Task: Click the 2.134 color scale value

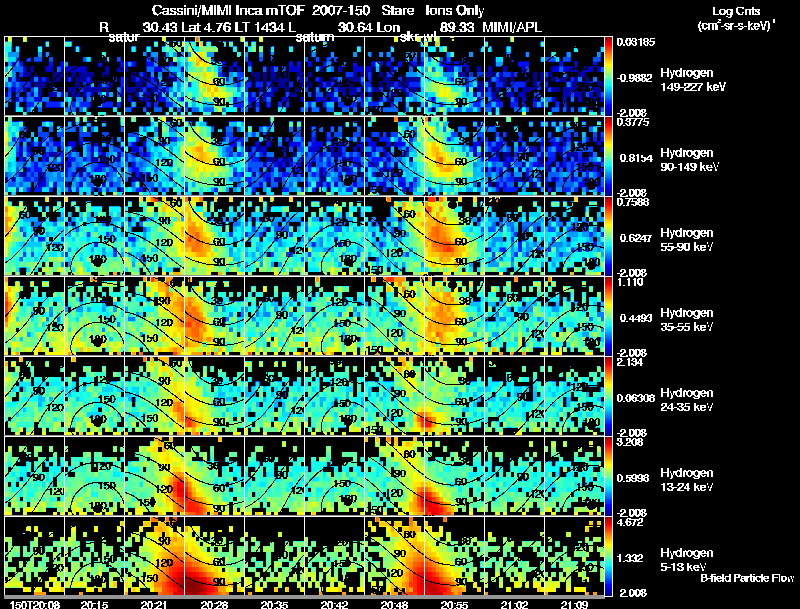Action: (630, 362)
